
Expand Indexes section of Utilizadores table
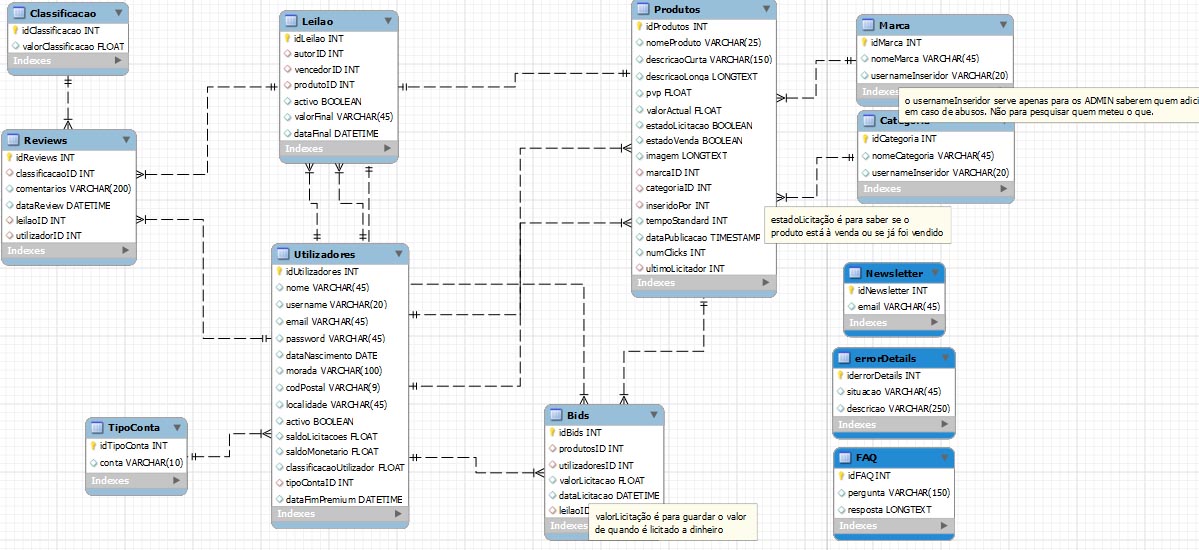(398, 514)
